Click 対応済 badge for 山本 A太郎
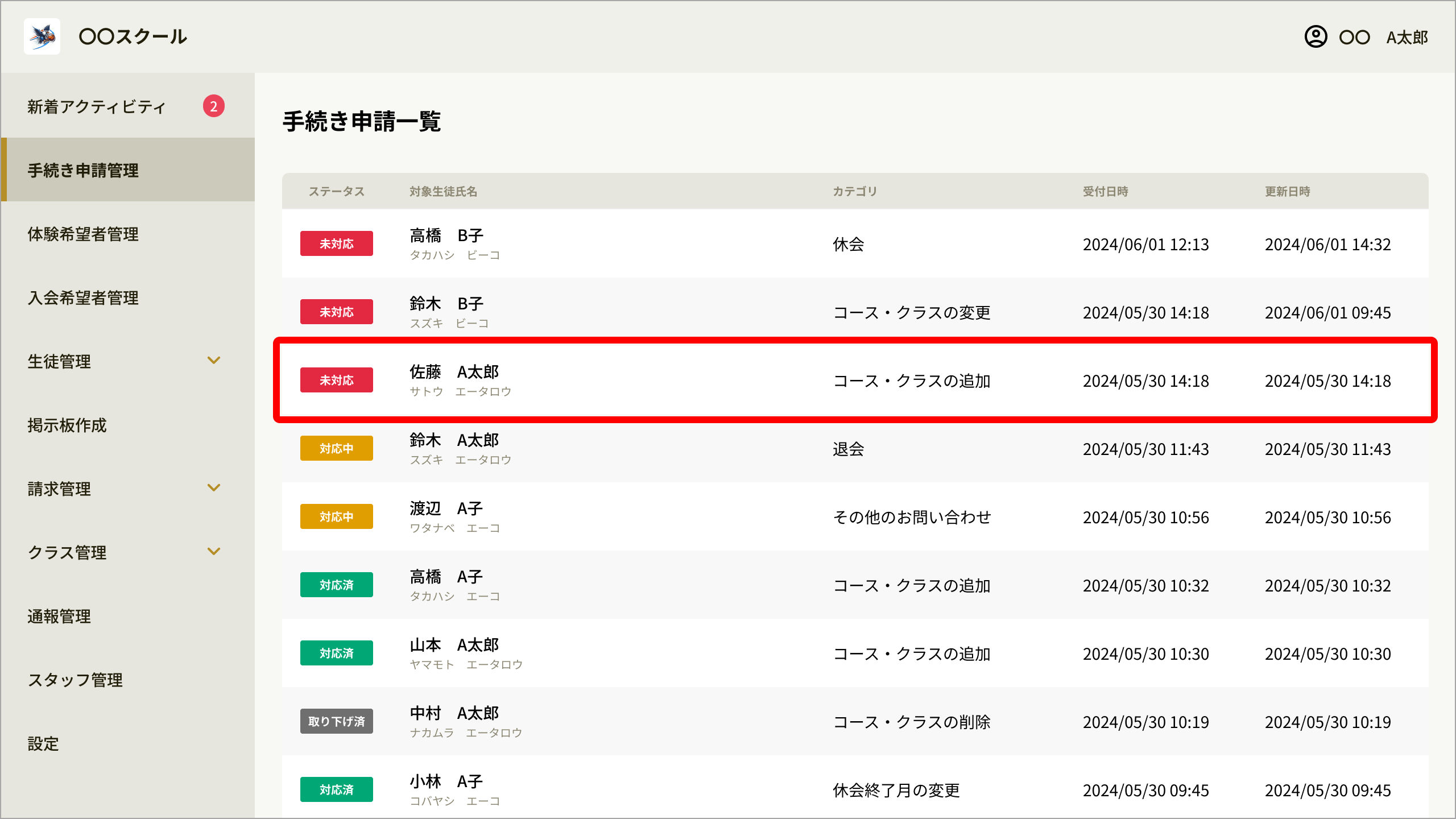The image size is (1456, 819). (337, 653)
